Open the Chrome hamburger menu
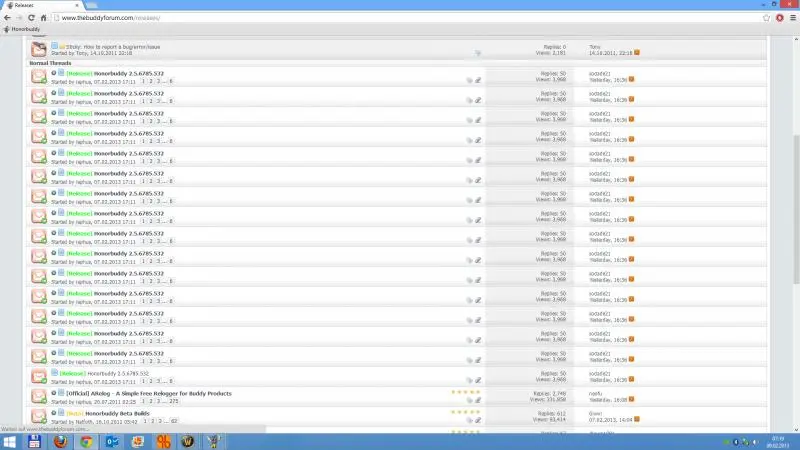Image resolution: width=800 pixels, height=450 pixels. point(793,18)
